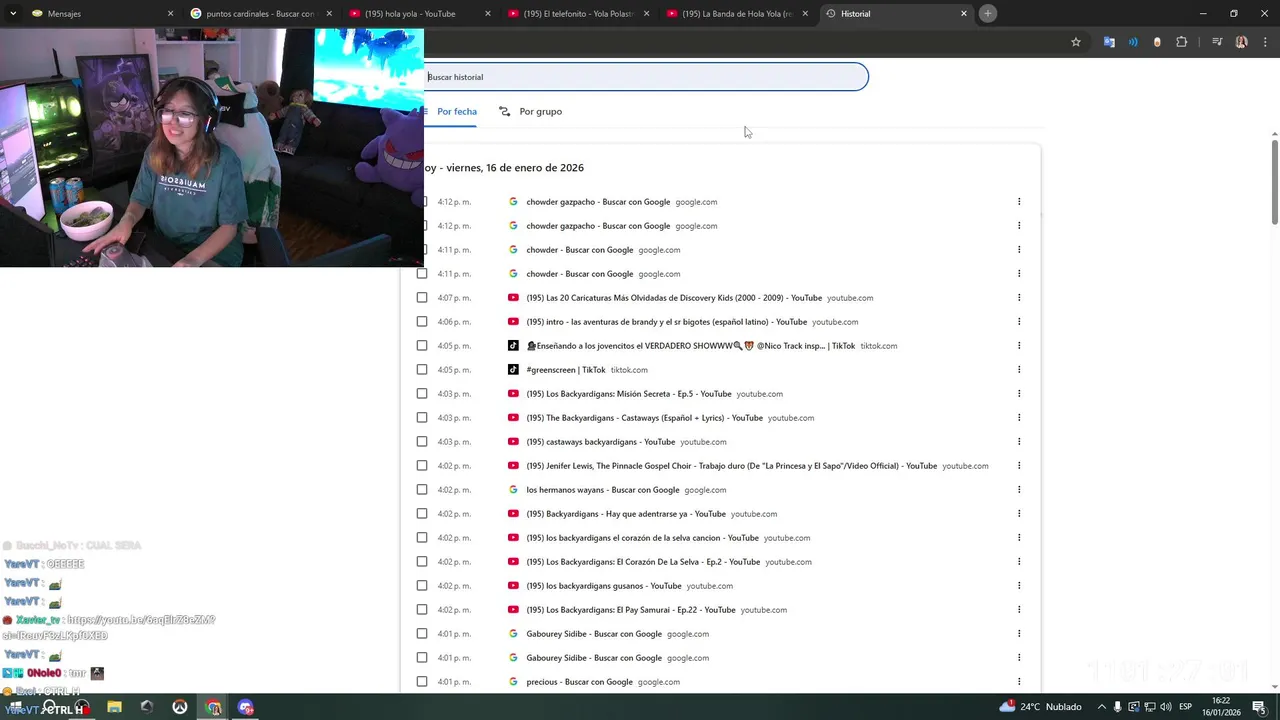
Task: Select checkbox for Jenifer Lewis Trabajo duro entry
Action: click(x=422, y=466)
